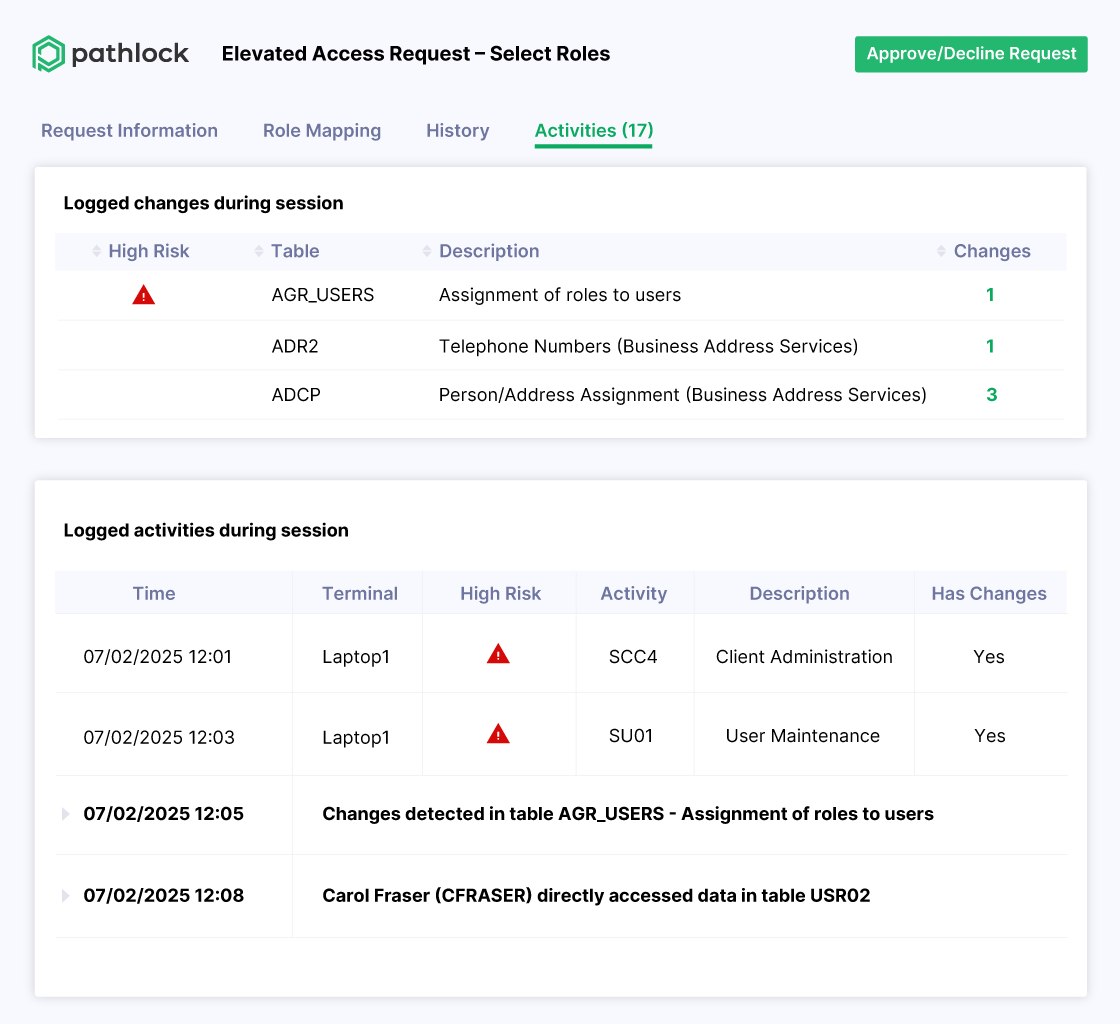Image resolution: width=1120 pixels, height=1024 pixels.
Task: Open the changes count for AGR_USERS
Action: click(990, 295)
